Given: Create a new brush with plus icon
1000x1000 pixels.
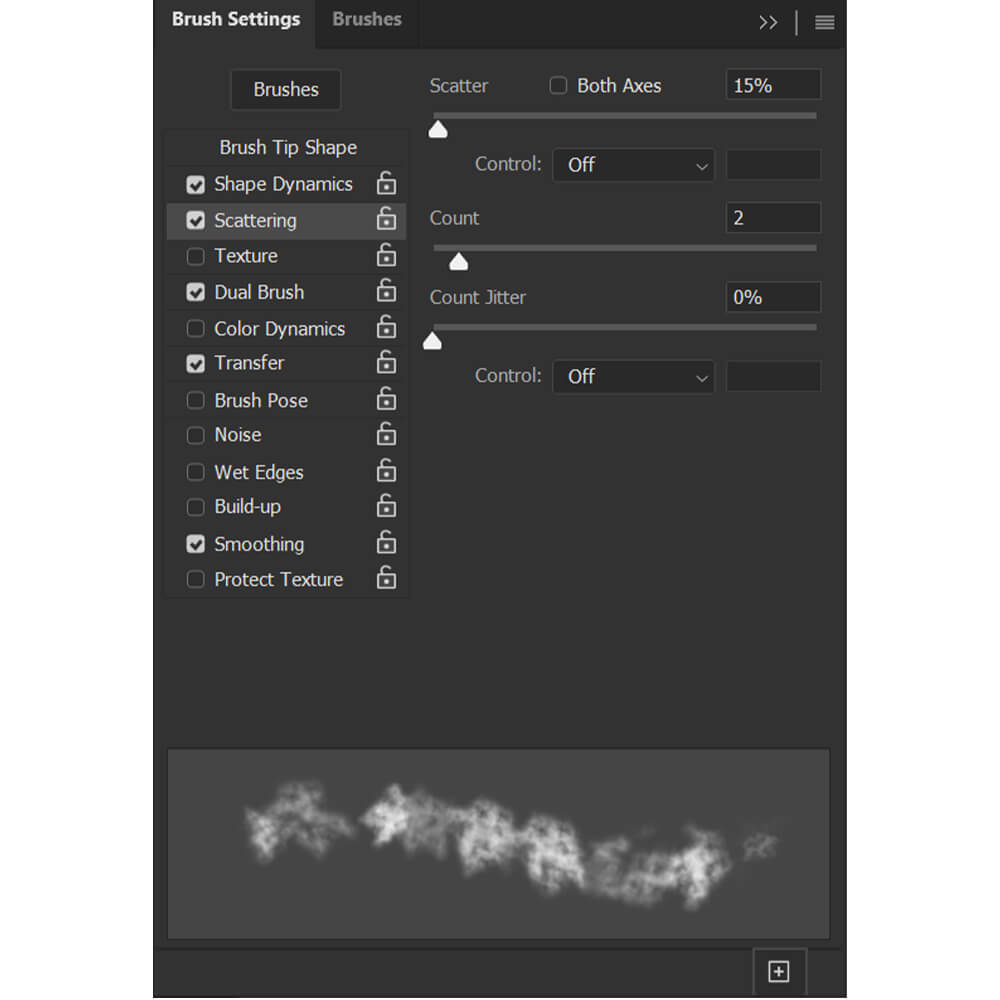Looking at the screenshot, I should click(x=779, y=971).
